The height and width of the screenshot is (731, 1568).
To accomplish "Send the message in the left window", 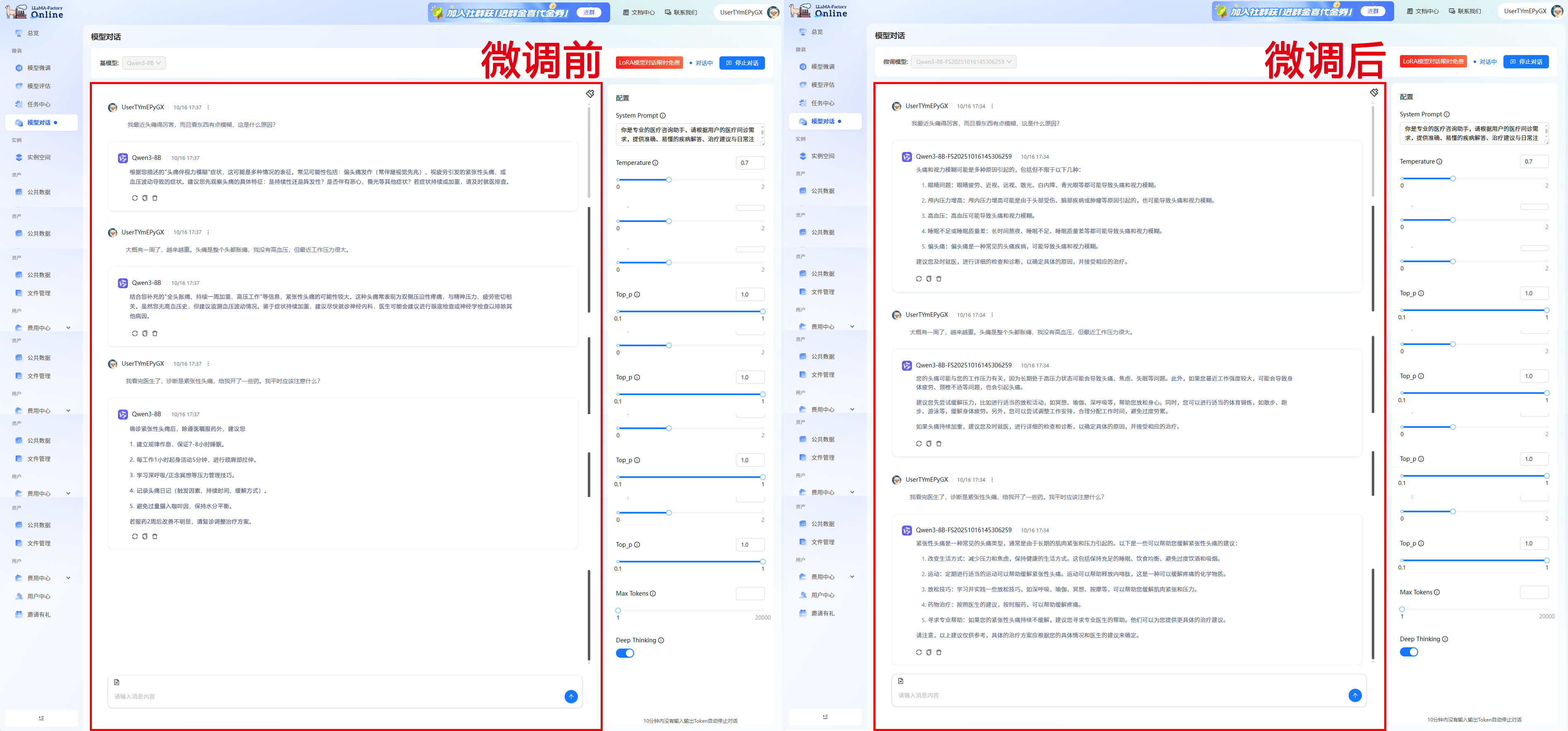I will pyautogui.click(x=571, y=696).
